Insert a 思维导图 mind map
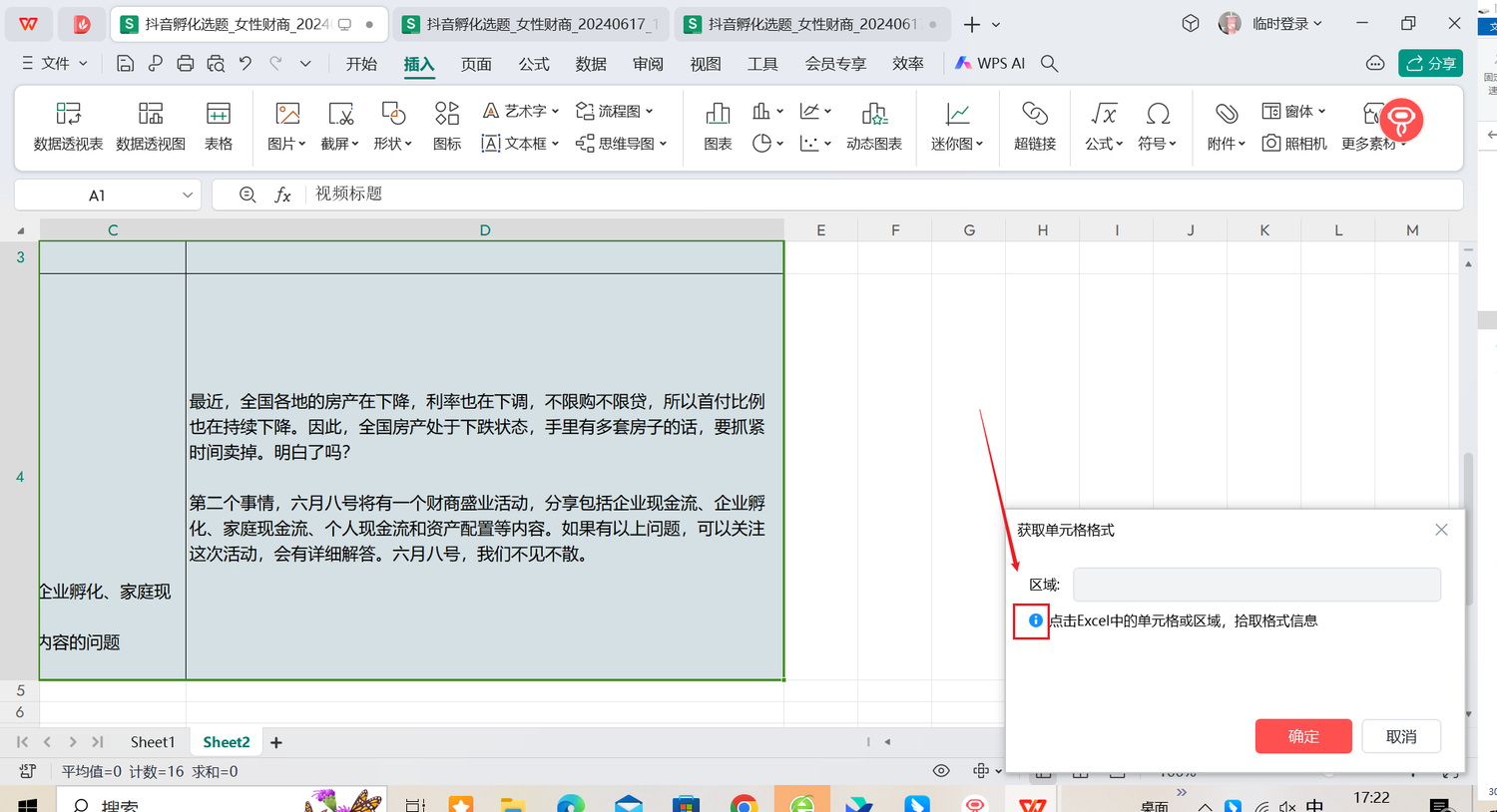1497x812 pixels. 621,144
